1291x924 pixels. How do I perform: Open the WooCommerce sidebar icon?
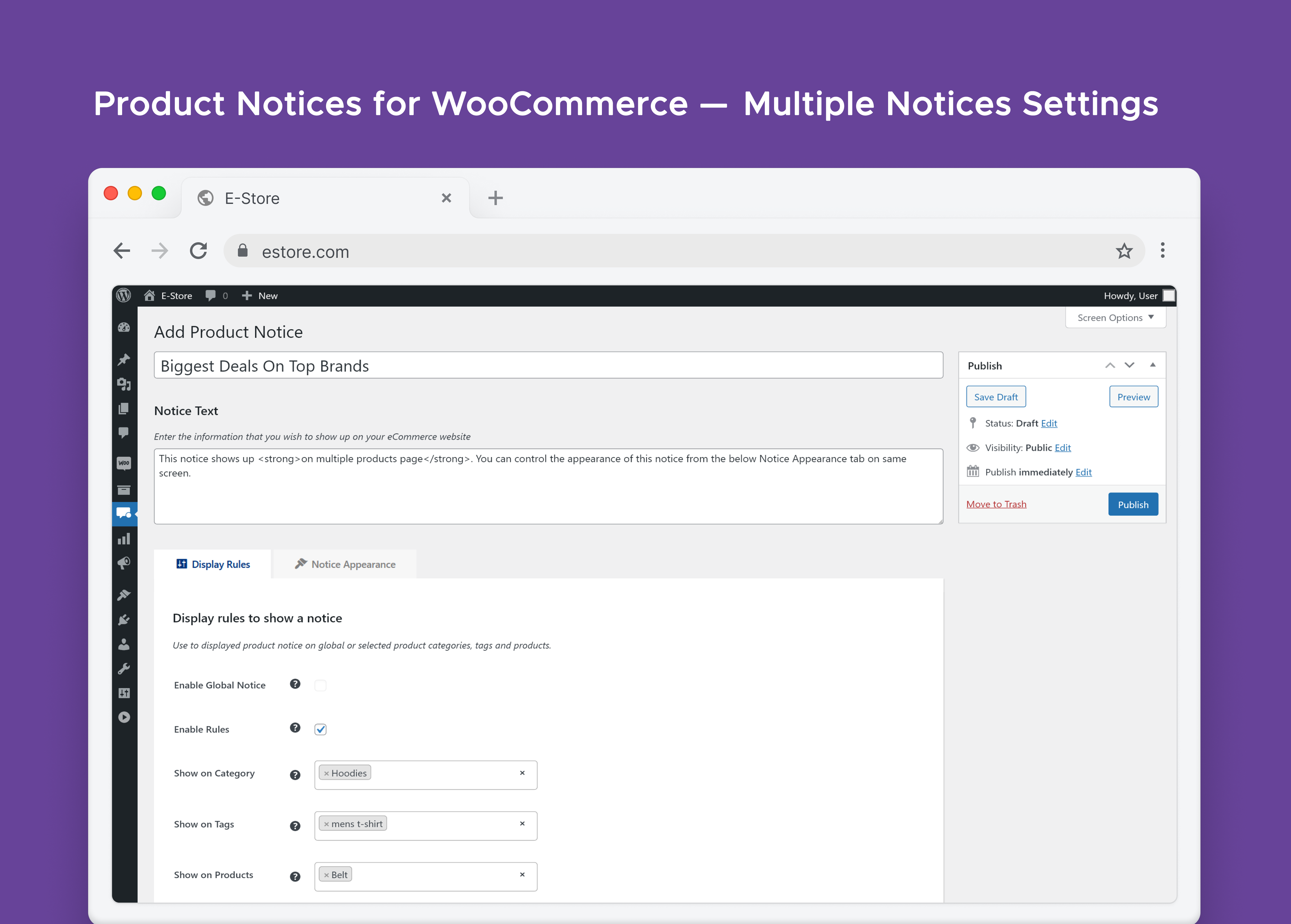point(124,463)
